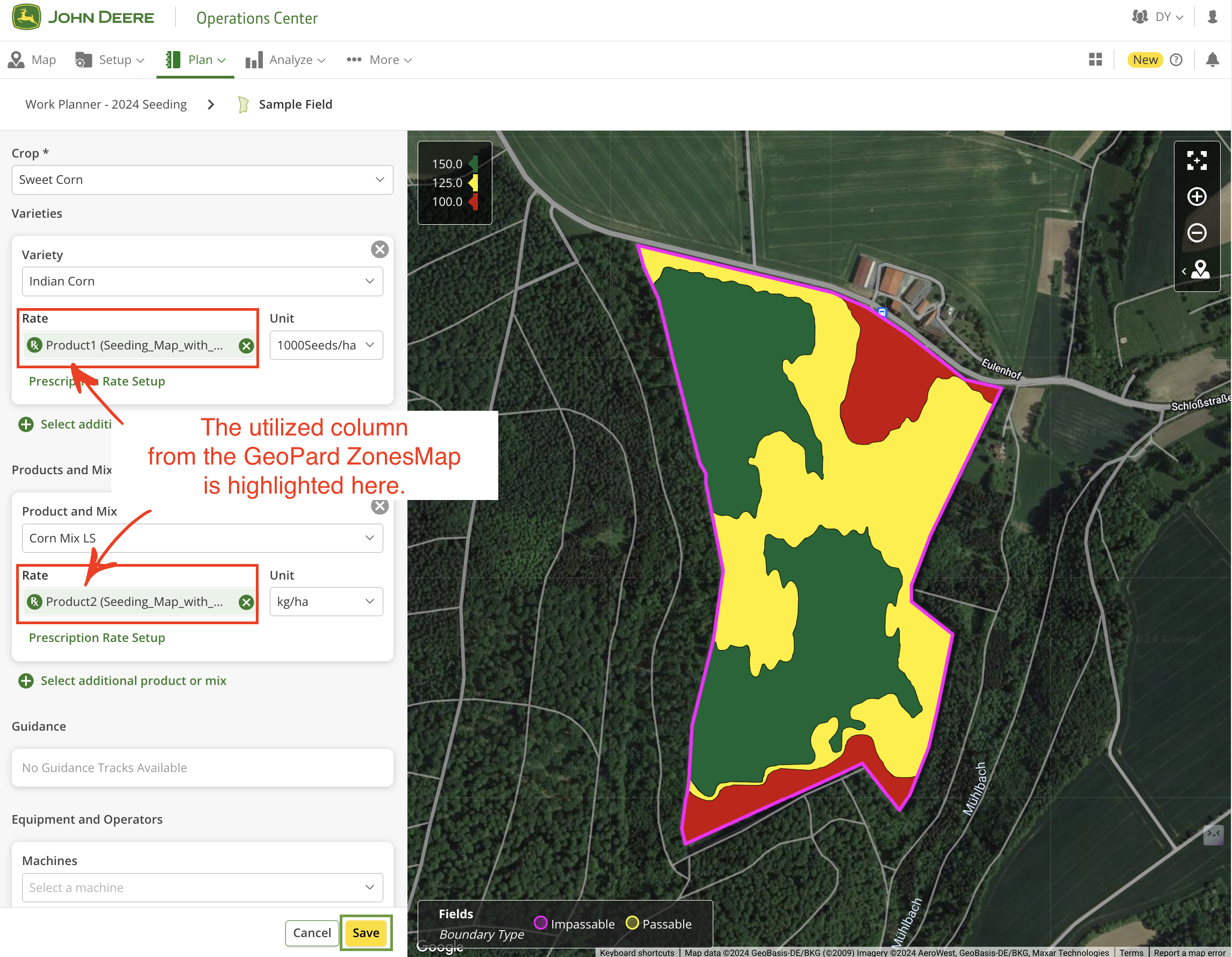Viewport: 1232px width, 957px height.
Task: Click the yellow 125.0 legend swatch
Action: 474,183
